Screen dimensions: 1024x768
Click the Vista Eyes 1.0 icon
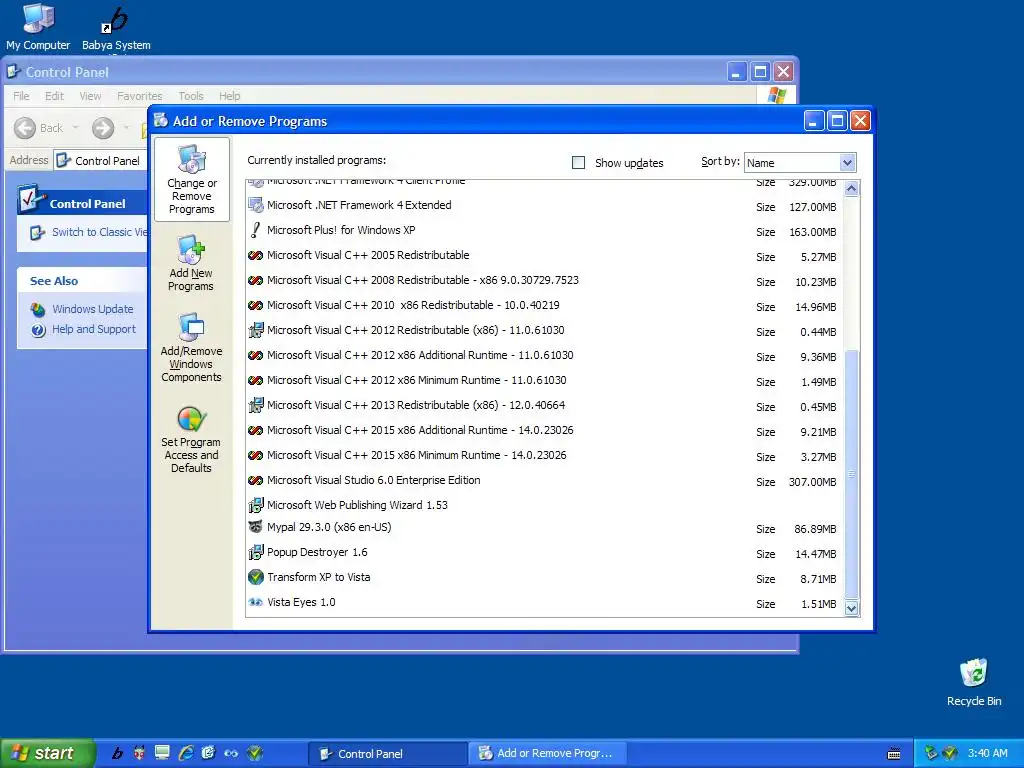coord(255,602)
